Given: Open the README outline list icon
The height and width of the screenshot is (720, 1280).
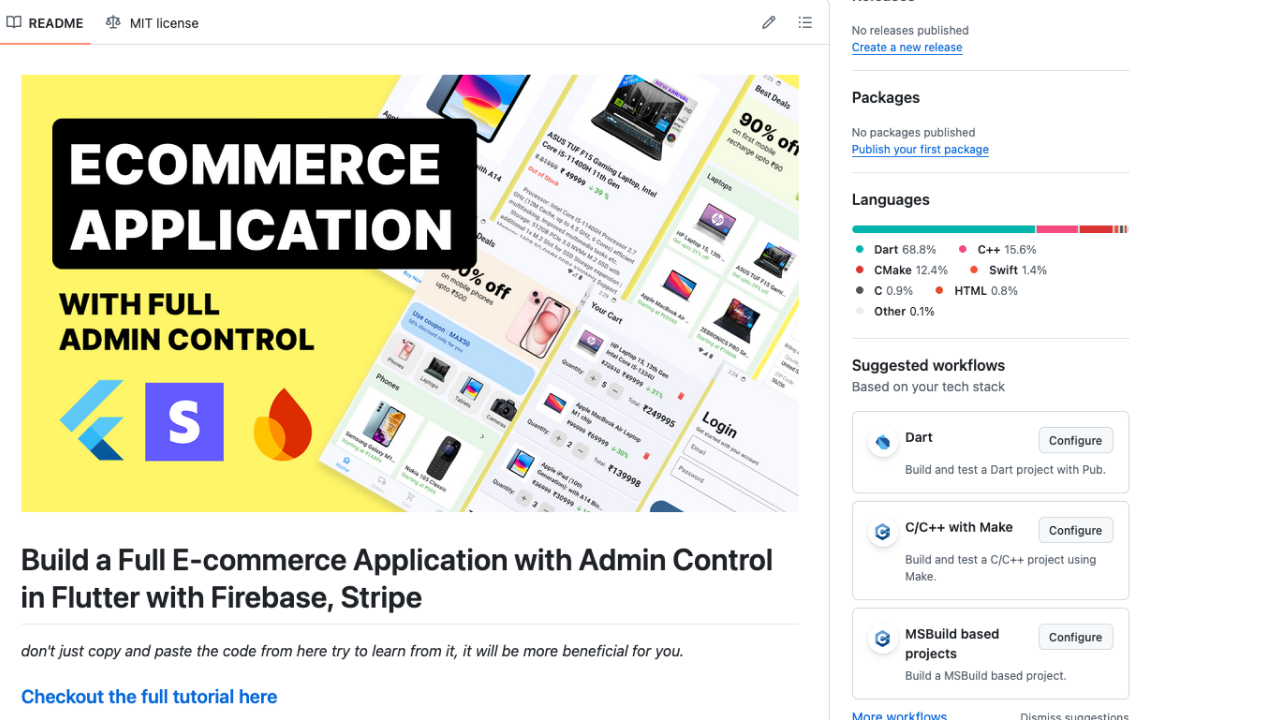Looking at the screenshot, I should point(805,22).
